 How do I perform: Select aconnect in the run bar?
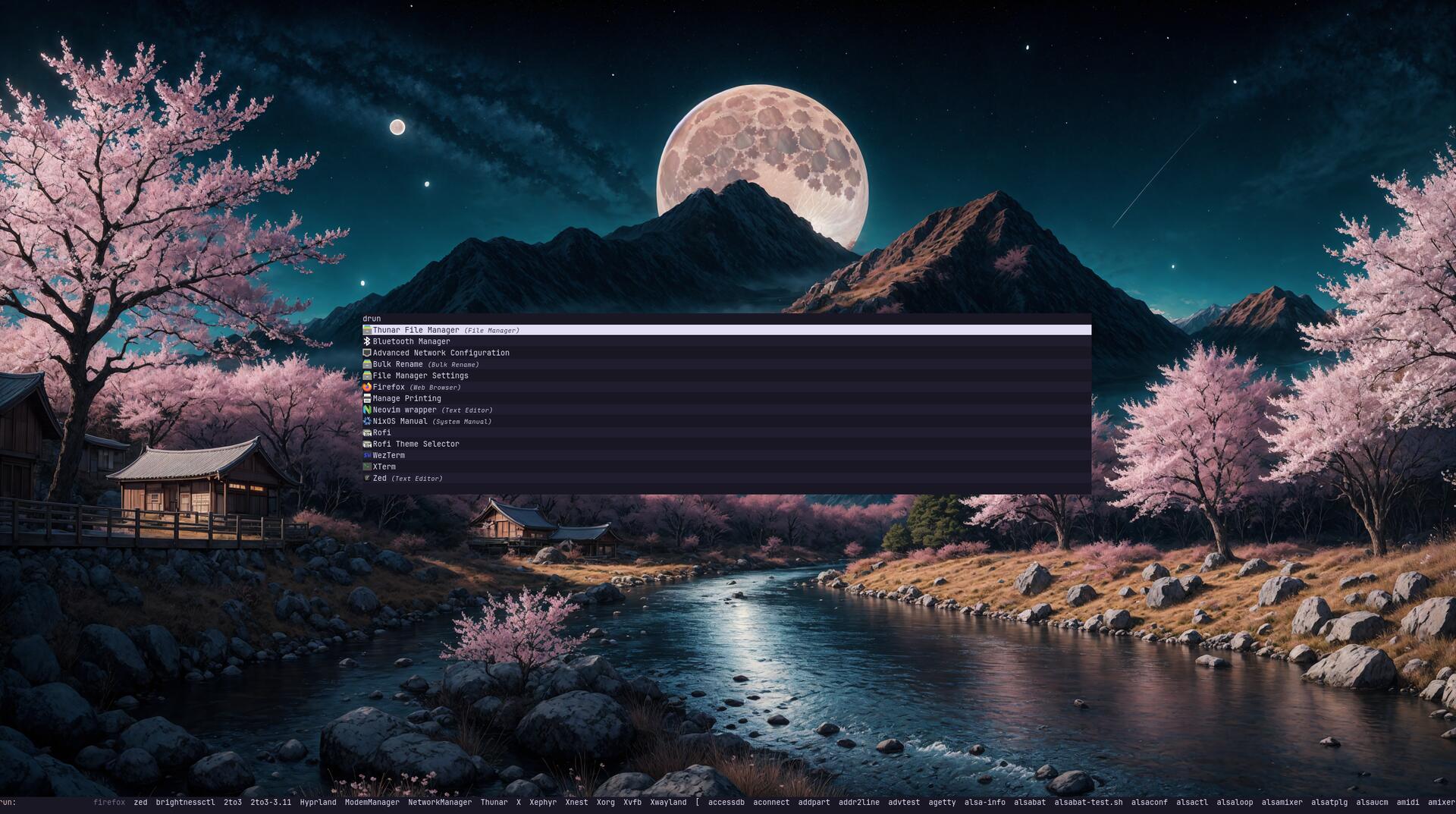click(771, 802)
